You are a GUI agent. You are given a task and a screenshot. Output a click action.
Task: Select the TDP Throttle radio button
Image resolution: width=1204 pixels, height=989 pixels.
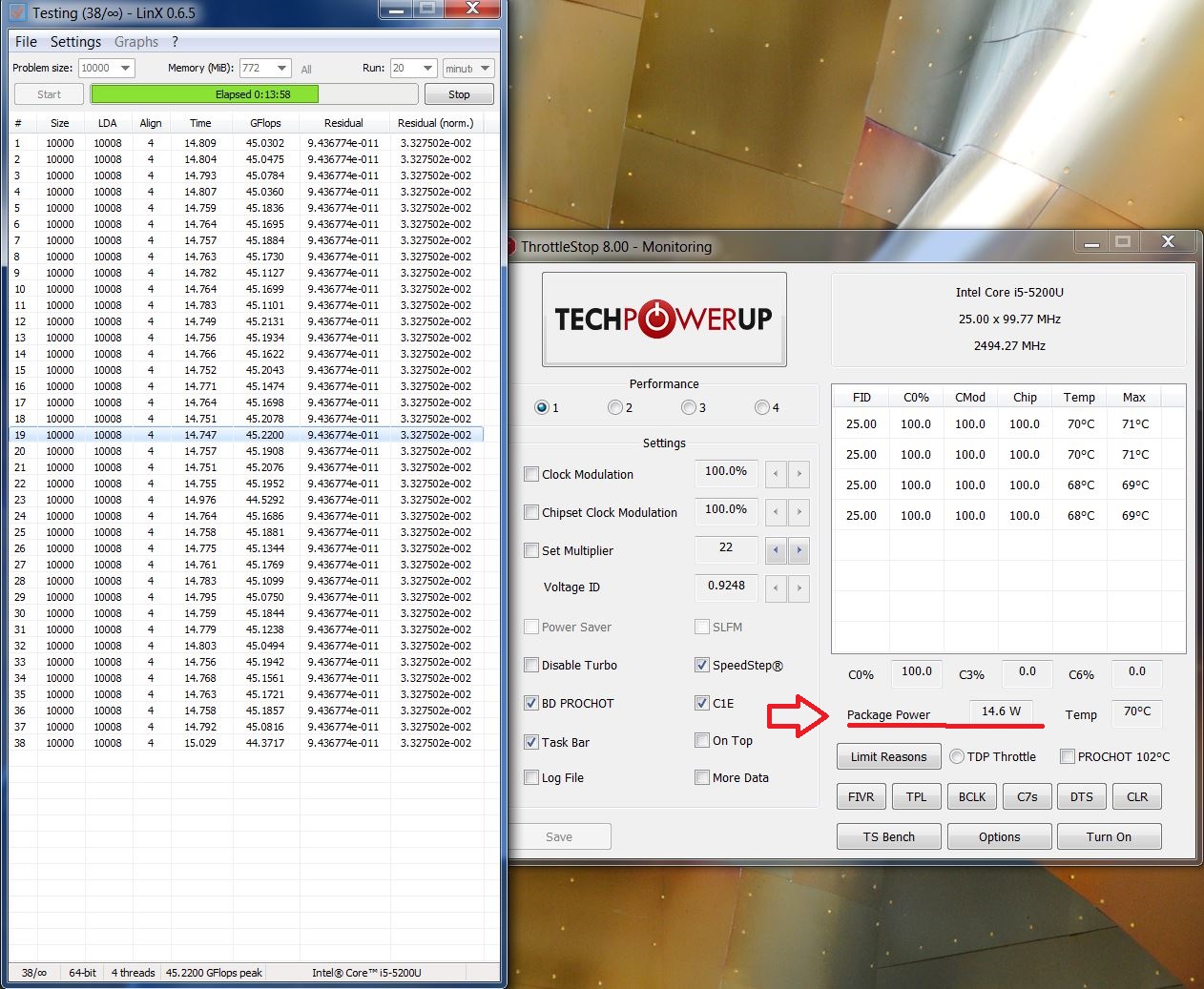click(x=957, y=756)
